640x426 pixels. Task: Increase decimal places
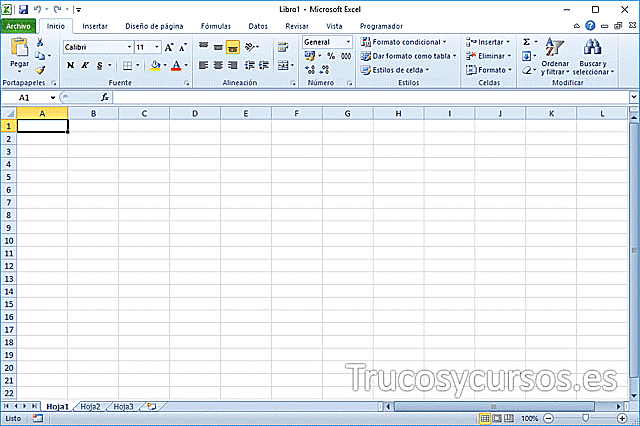click(x=310, y=70)
